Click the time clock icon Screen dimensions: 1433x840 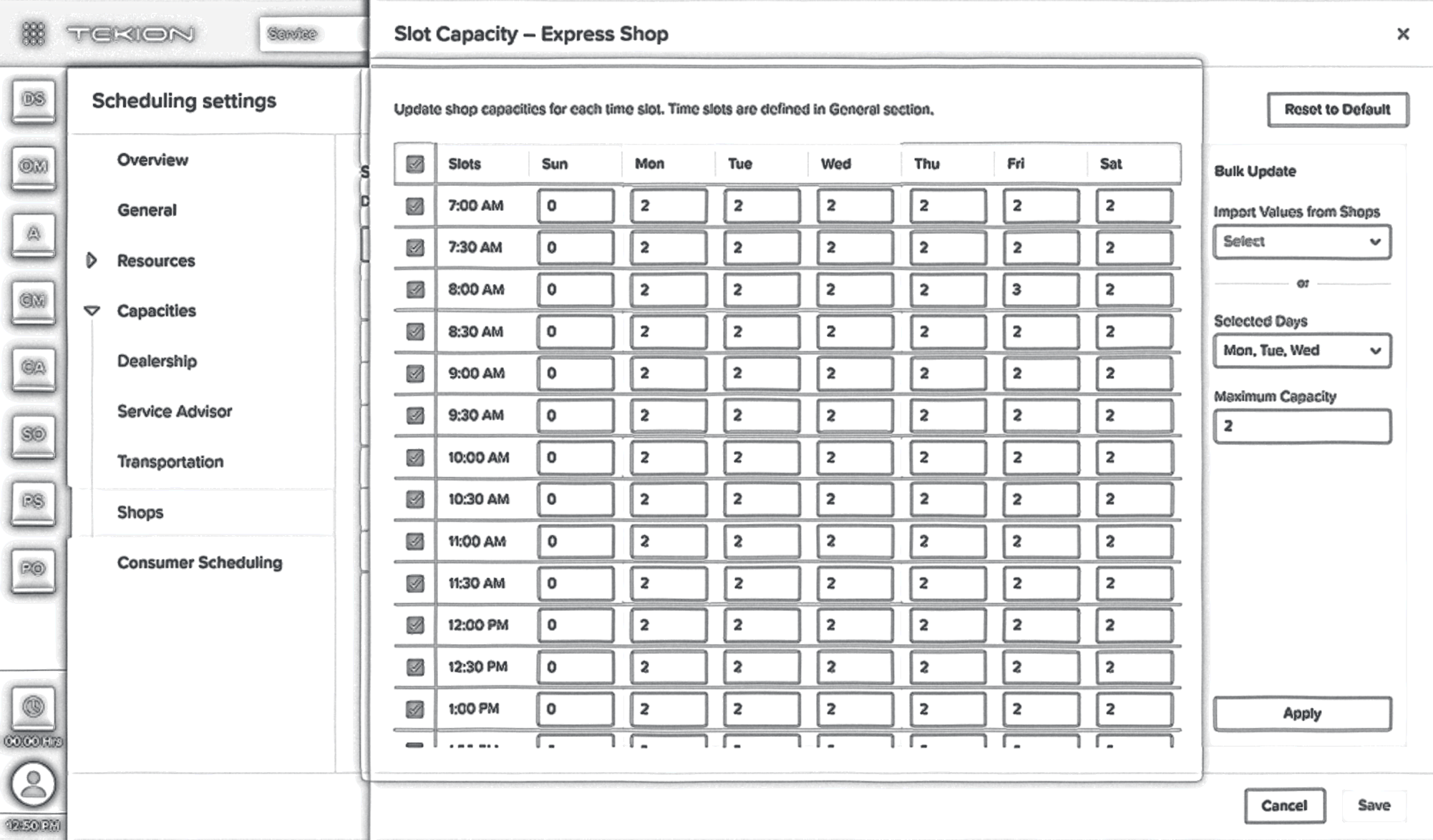click(x=33, y=708)
